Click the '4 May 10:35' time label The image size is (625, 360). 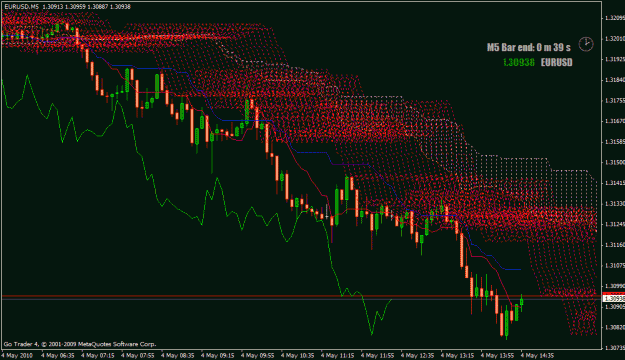pos(297,355)
